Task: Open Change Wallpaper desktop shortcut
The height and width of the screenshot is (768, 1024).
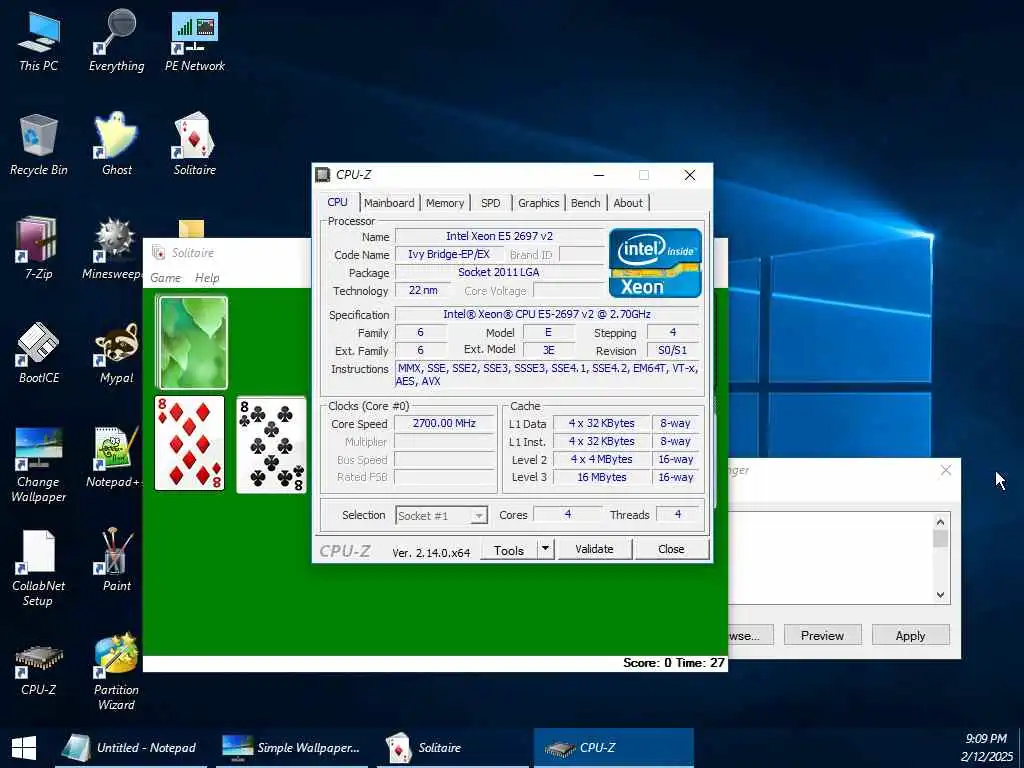Action: pyautogui.click(x=39, y=465)
